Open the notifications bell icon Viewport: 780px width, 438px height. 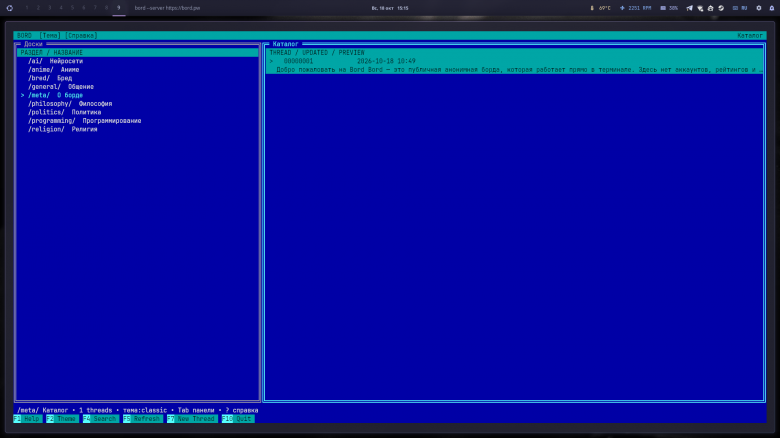pyautogui.click(x=772, y=8)
